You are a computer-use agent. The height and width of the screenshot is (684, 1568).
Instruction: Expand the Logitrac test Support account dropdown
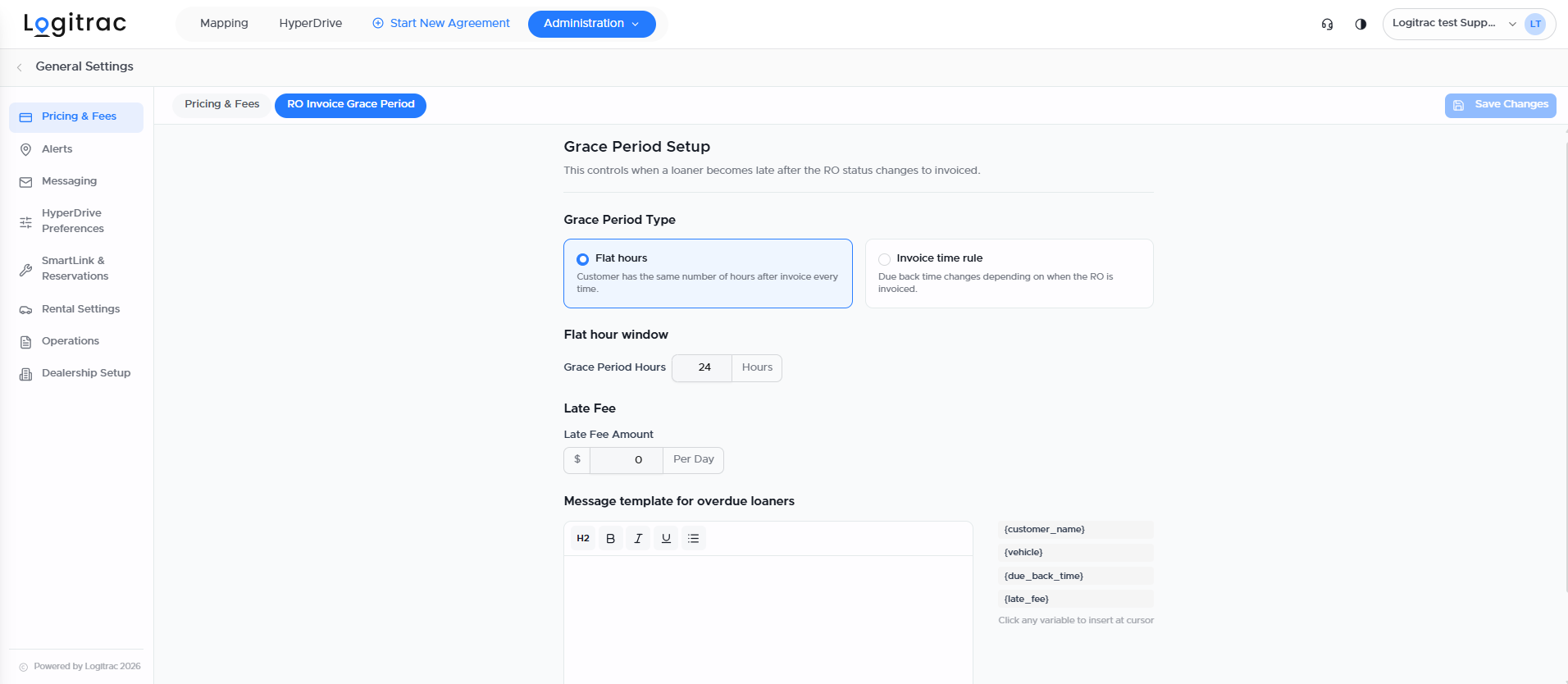(1469, 24)
